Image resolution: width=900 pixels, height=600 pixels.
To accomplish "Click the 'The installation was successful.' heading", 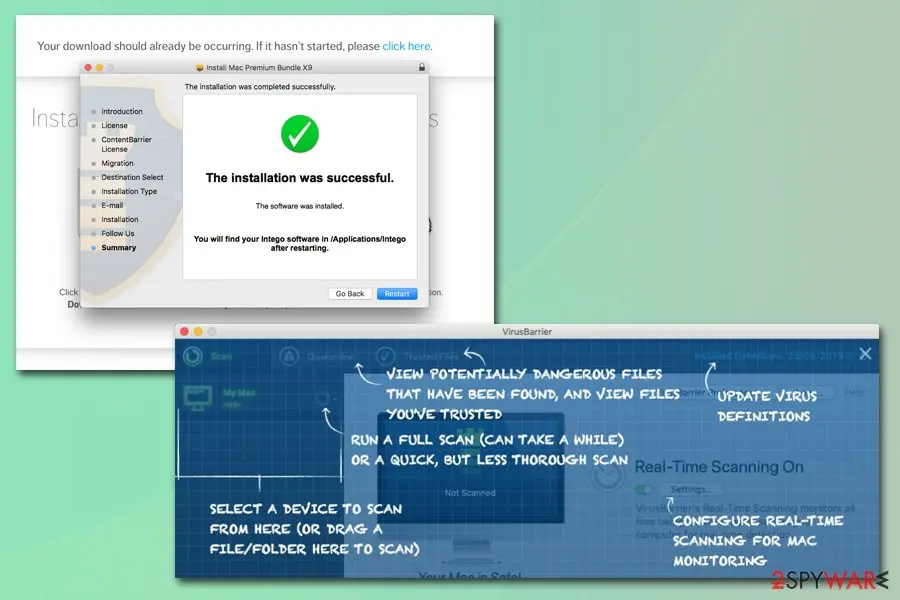I will tap(300, 178).
